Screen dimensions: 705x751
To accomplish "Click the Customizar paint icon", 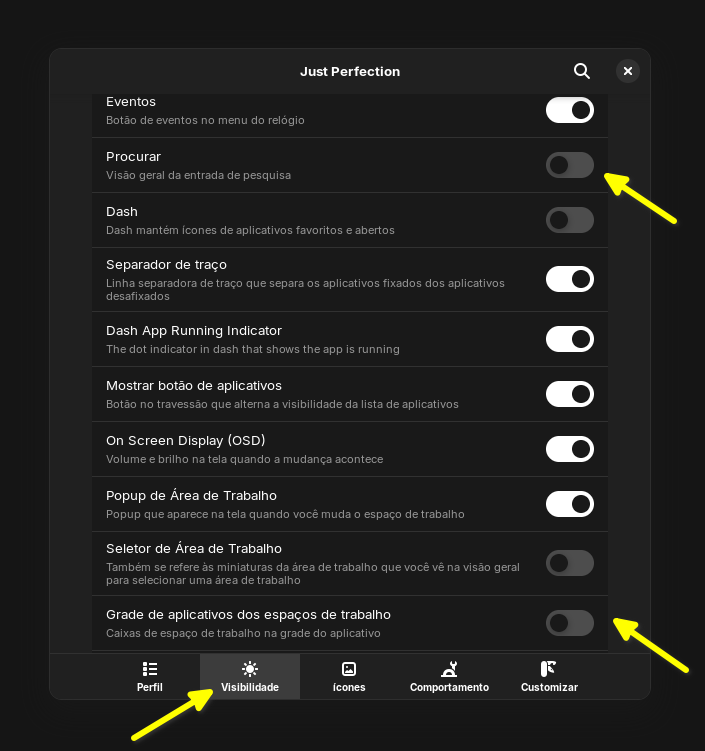I will pyautogui.click(x=548, y=669).
